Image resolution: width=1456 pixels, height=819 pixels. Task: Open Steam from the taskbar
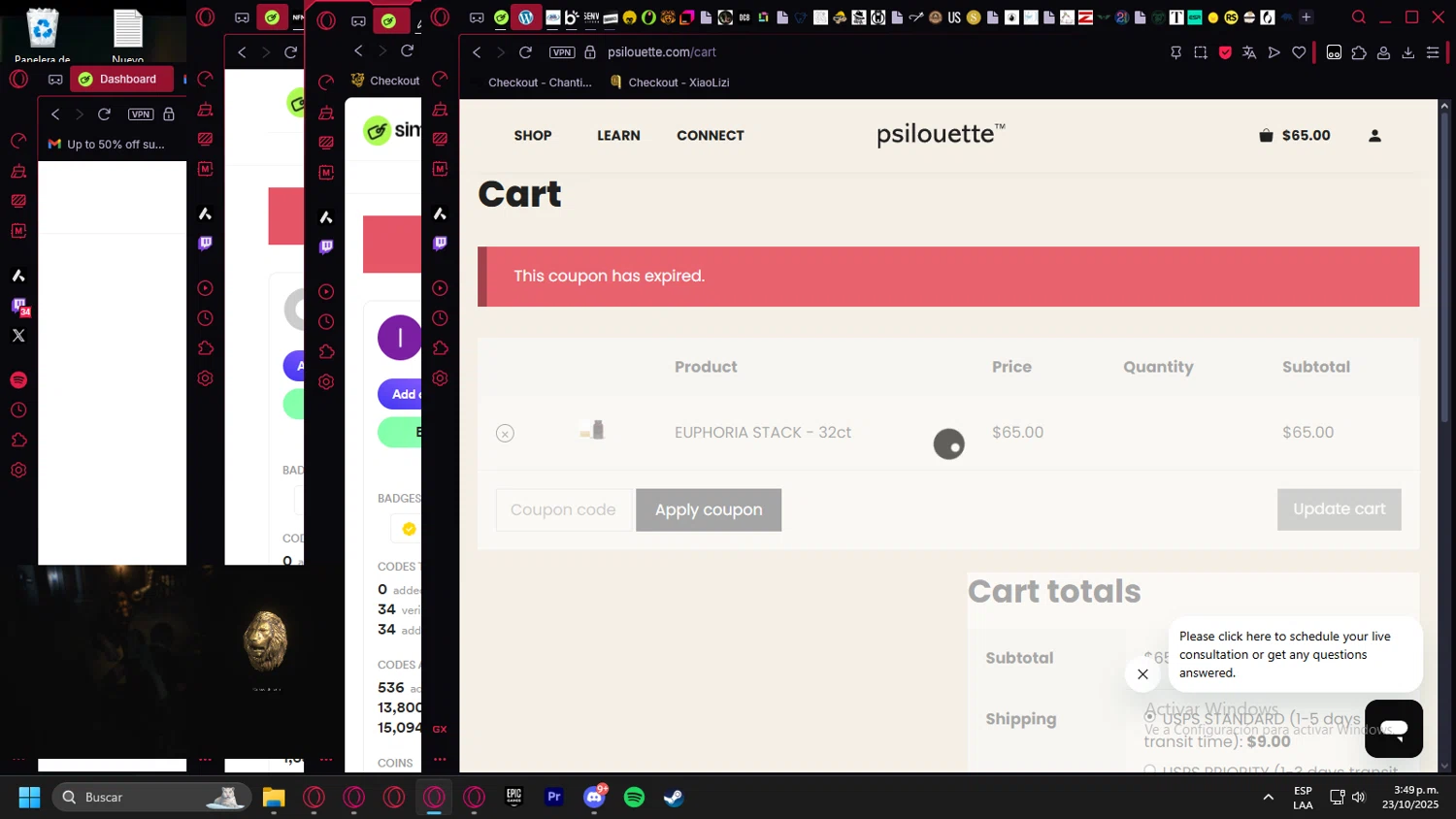[x=674, y=798]
